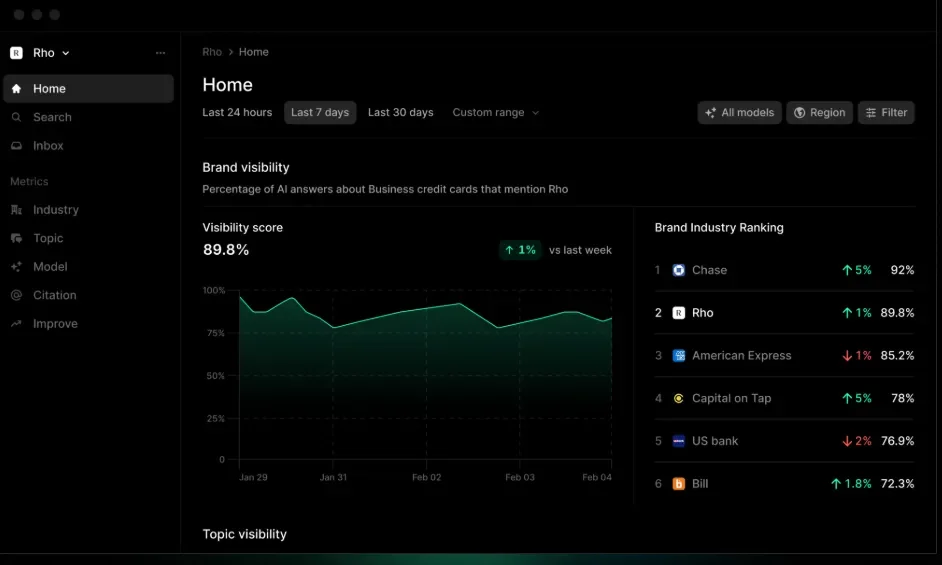
Task: Click the Bill logo icon
Action: 679,483
